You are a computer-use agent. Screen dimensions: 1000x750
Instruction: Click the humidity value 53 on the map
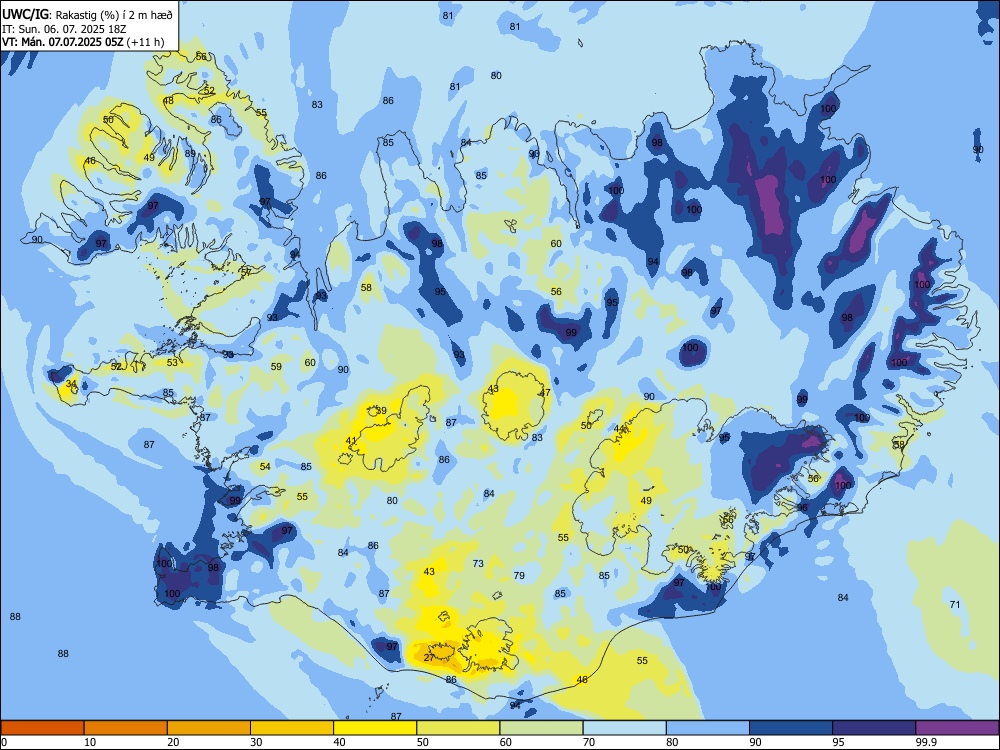point(172,363)
